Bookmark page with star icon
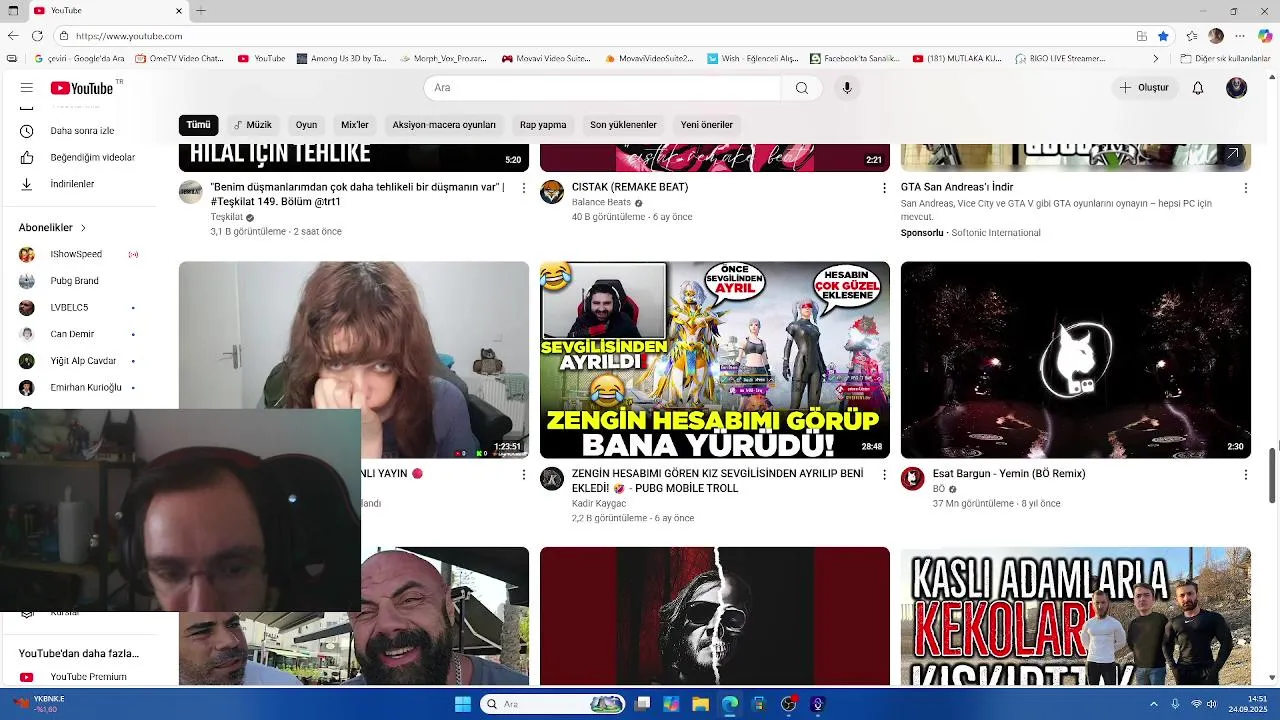 (1163, 36)
